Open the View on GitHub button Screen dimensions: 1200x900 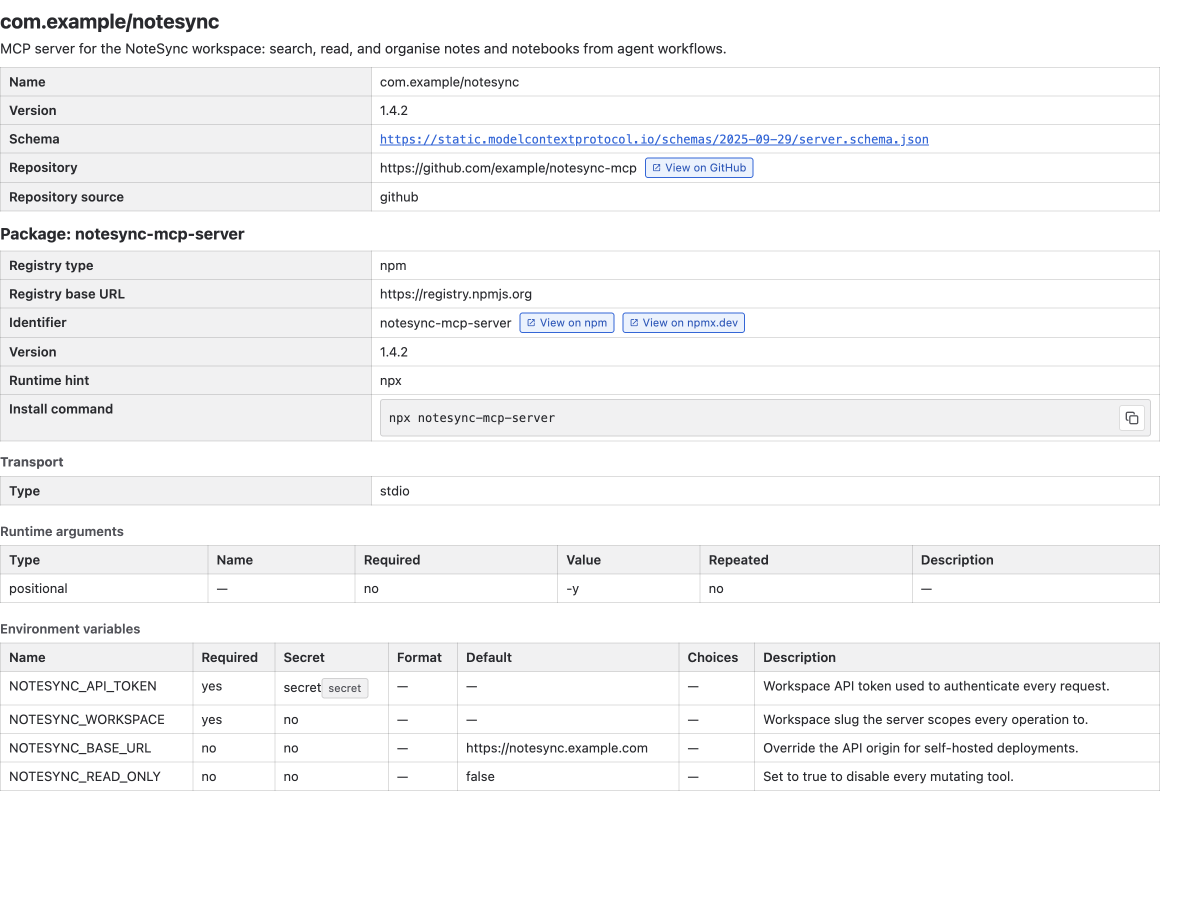pos(699,168)
